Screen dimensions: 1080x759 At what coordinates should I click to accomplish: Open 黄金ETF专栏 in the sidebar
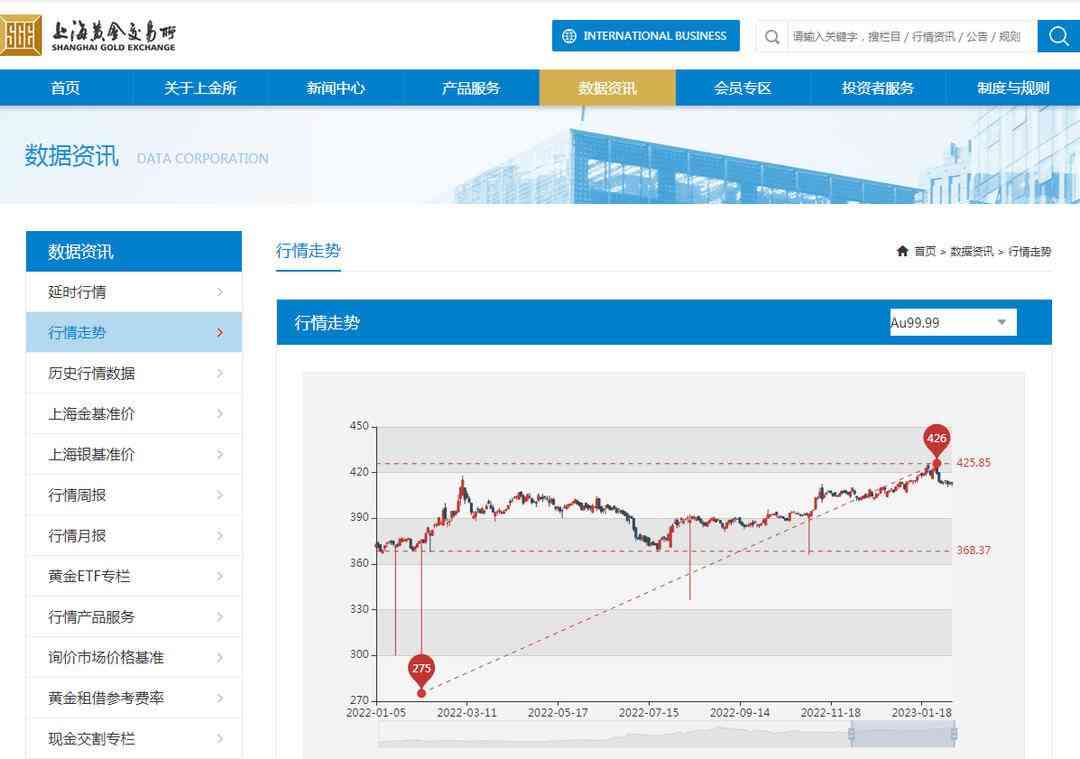(x=89, y=576)
